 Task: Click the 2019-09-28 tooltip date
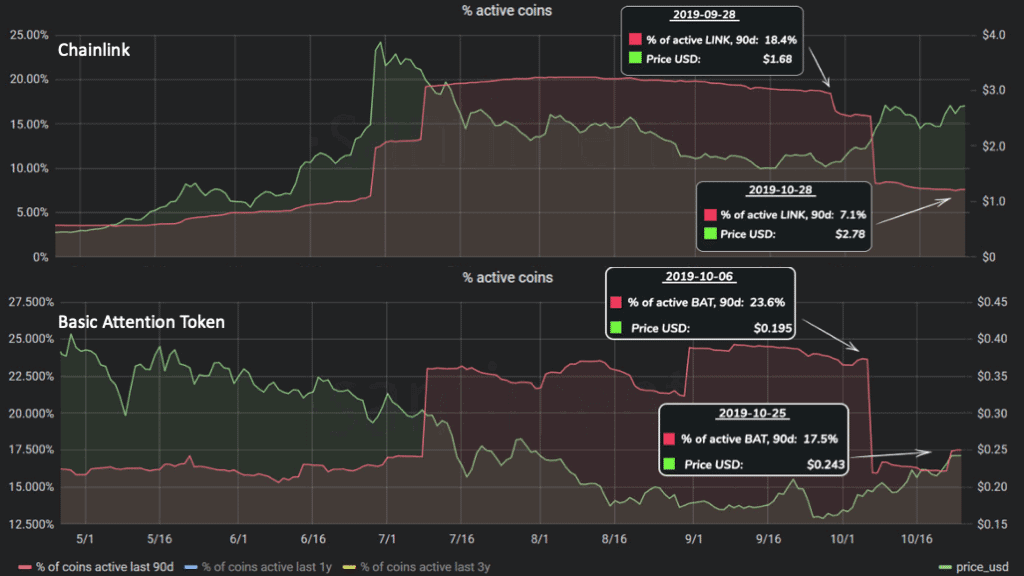pos(703,15)
